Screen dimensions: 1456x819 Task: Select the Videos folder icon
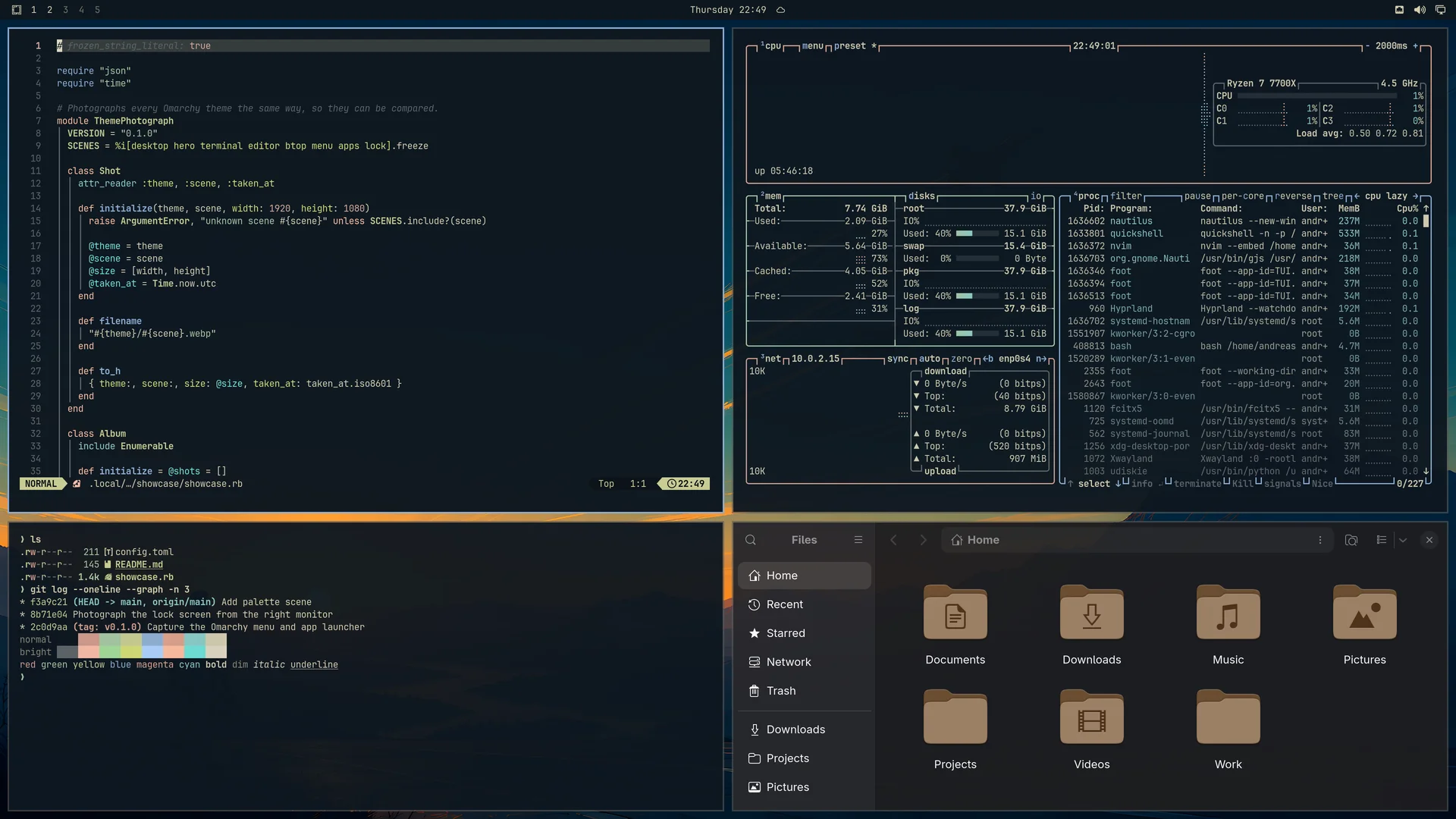tap(1092, 717)
